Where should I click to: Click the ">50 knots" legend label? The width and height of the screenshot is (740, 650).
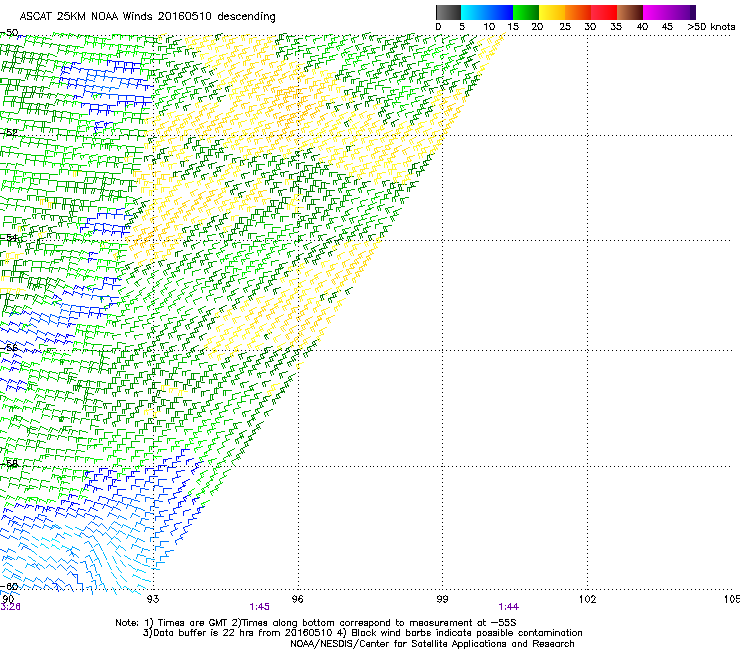(x=711, y=27)
